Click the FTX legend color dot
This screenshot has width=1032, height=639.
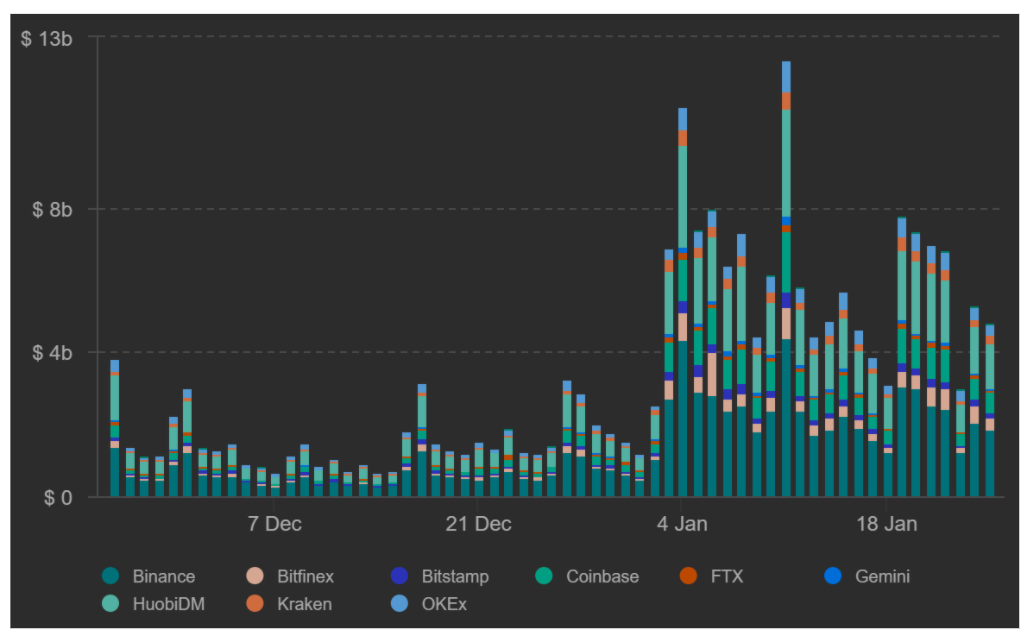[688, 576]
